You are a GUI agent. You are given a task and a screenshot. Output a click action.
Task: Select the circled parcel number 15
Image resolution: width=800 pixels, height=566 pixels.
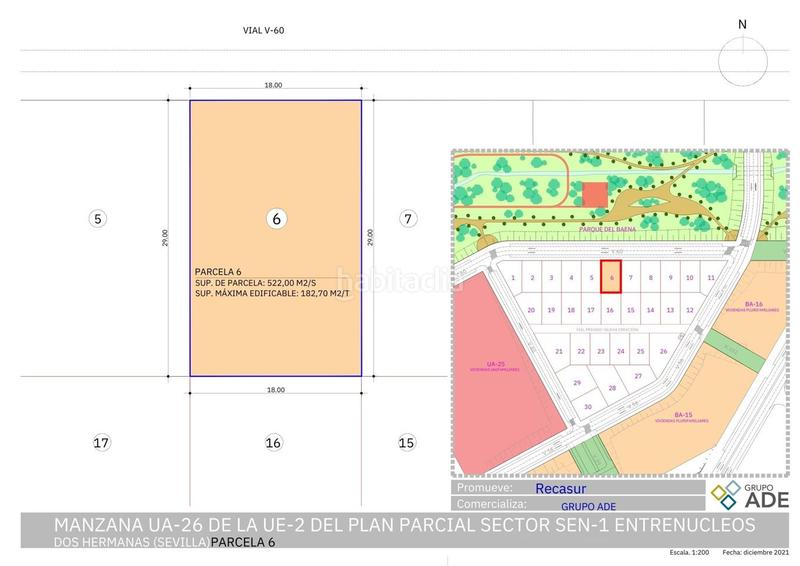tap(406, 442)
